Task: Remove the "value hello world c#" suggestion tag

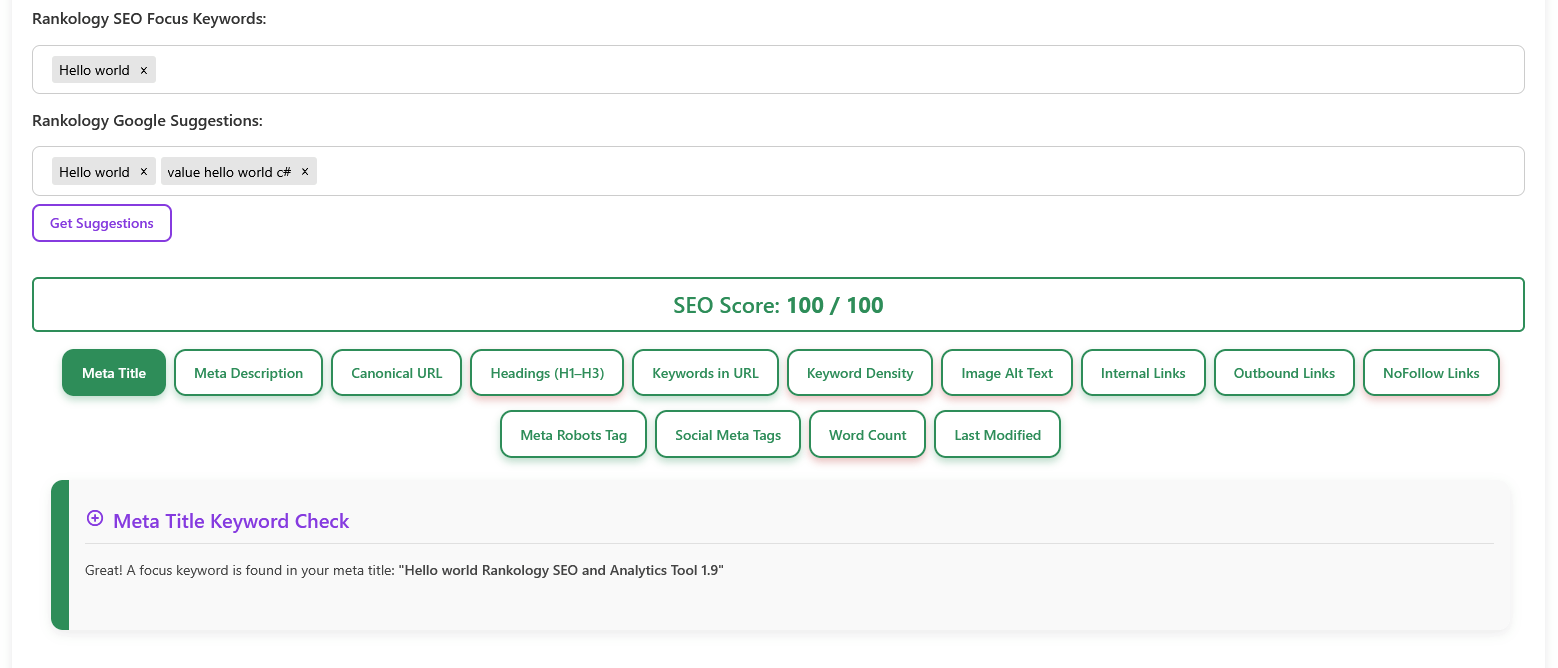Action: coord(305,172)
